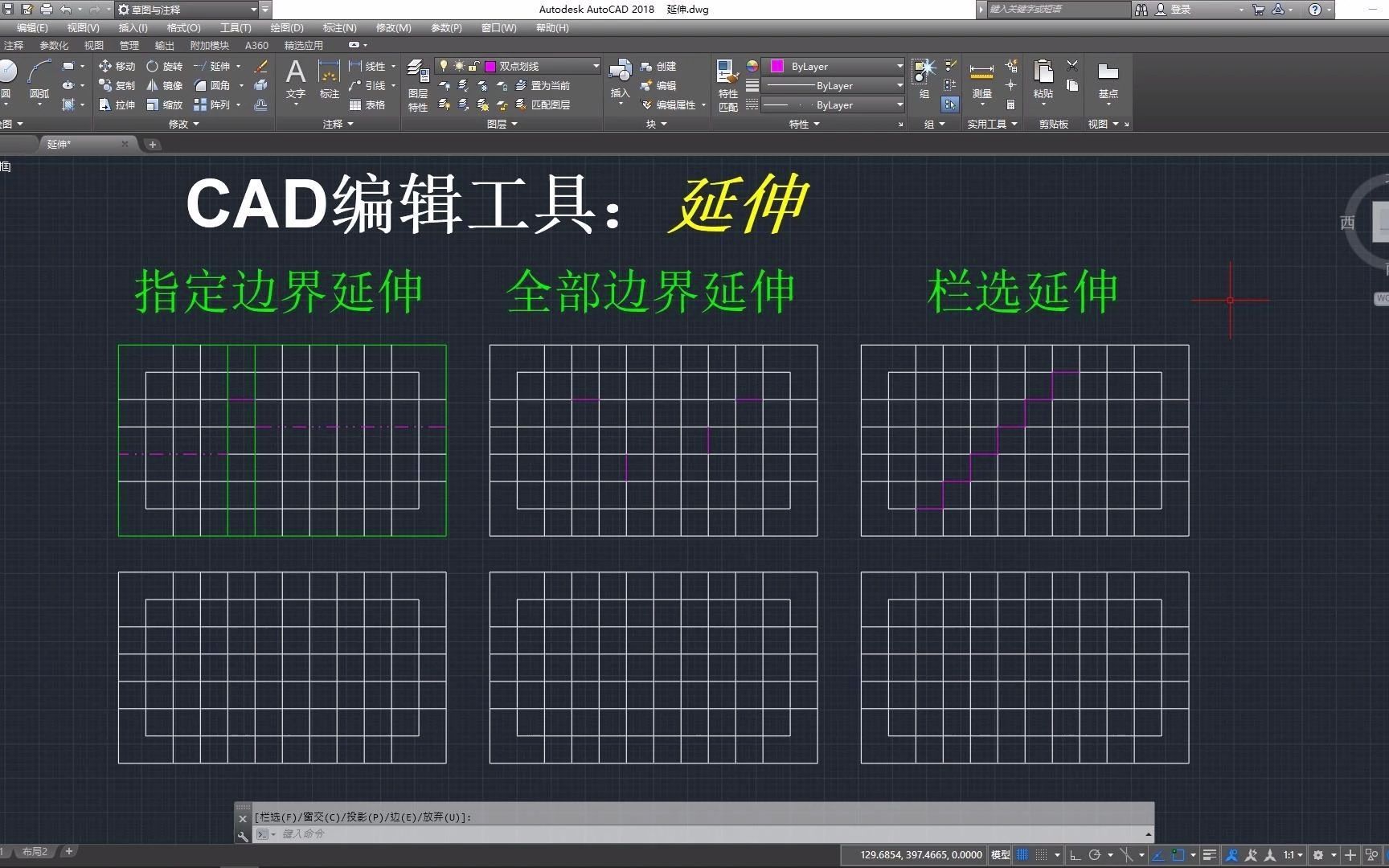The width and height of the screenshot is (1389, 868).
Task: Toggle grid display in status bar
Action: click(x=1022, y=854)
